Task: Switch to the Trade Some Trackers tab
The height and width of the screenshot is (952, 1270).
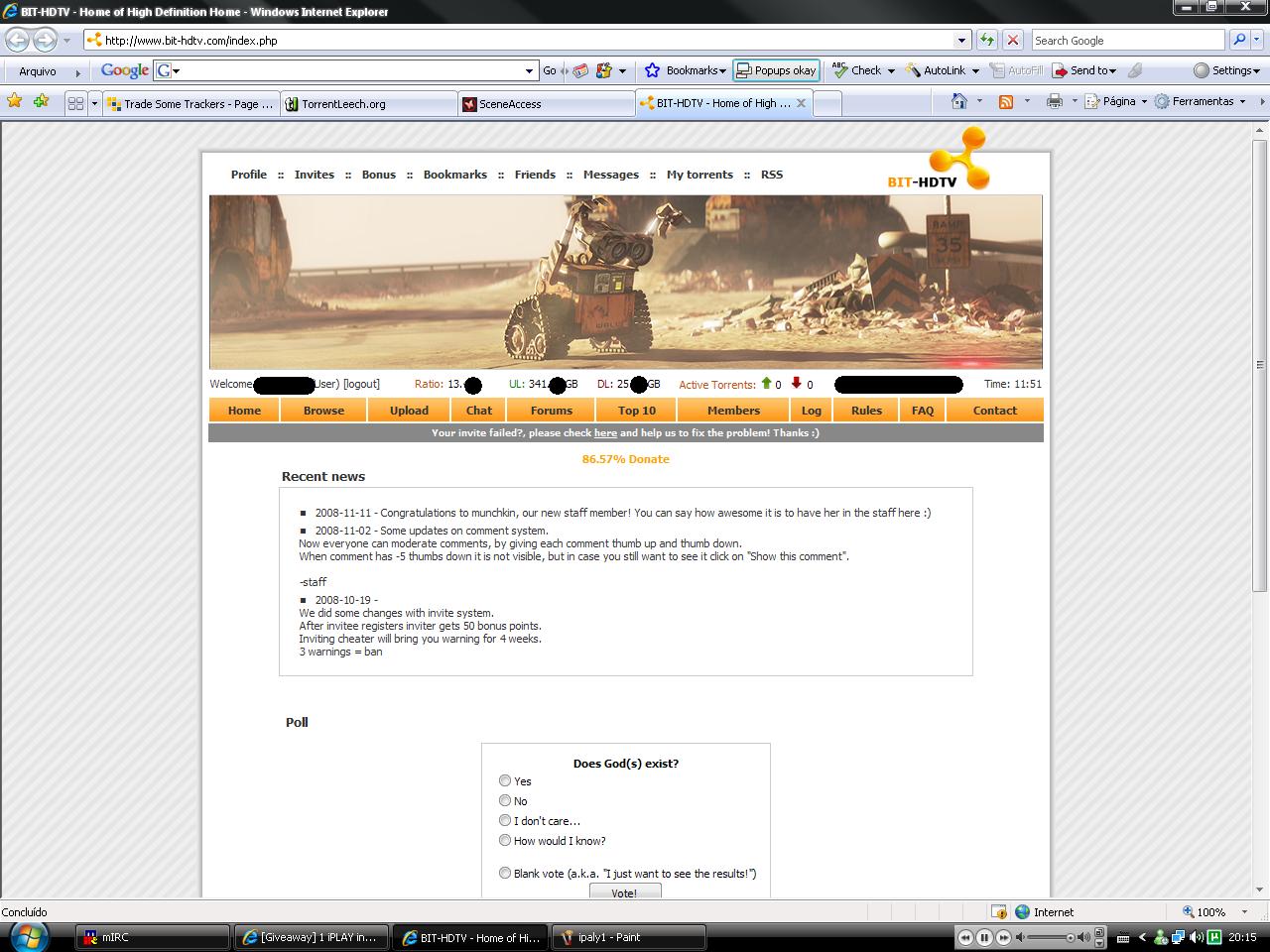Action: [190, 103]
